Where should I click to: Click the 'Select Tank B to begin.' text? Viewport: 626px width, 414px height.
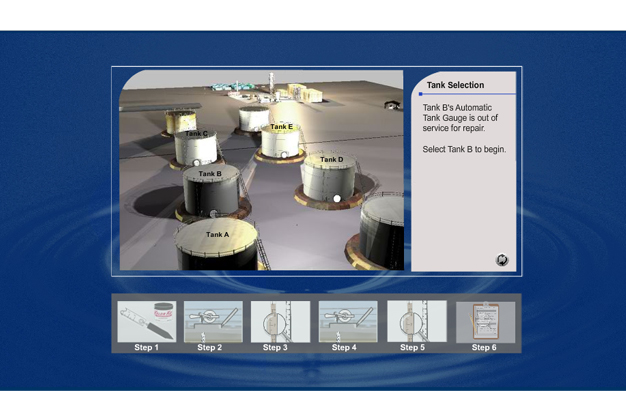[x=464, y=149]
